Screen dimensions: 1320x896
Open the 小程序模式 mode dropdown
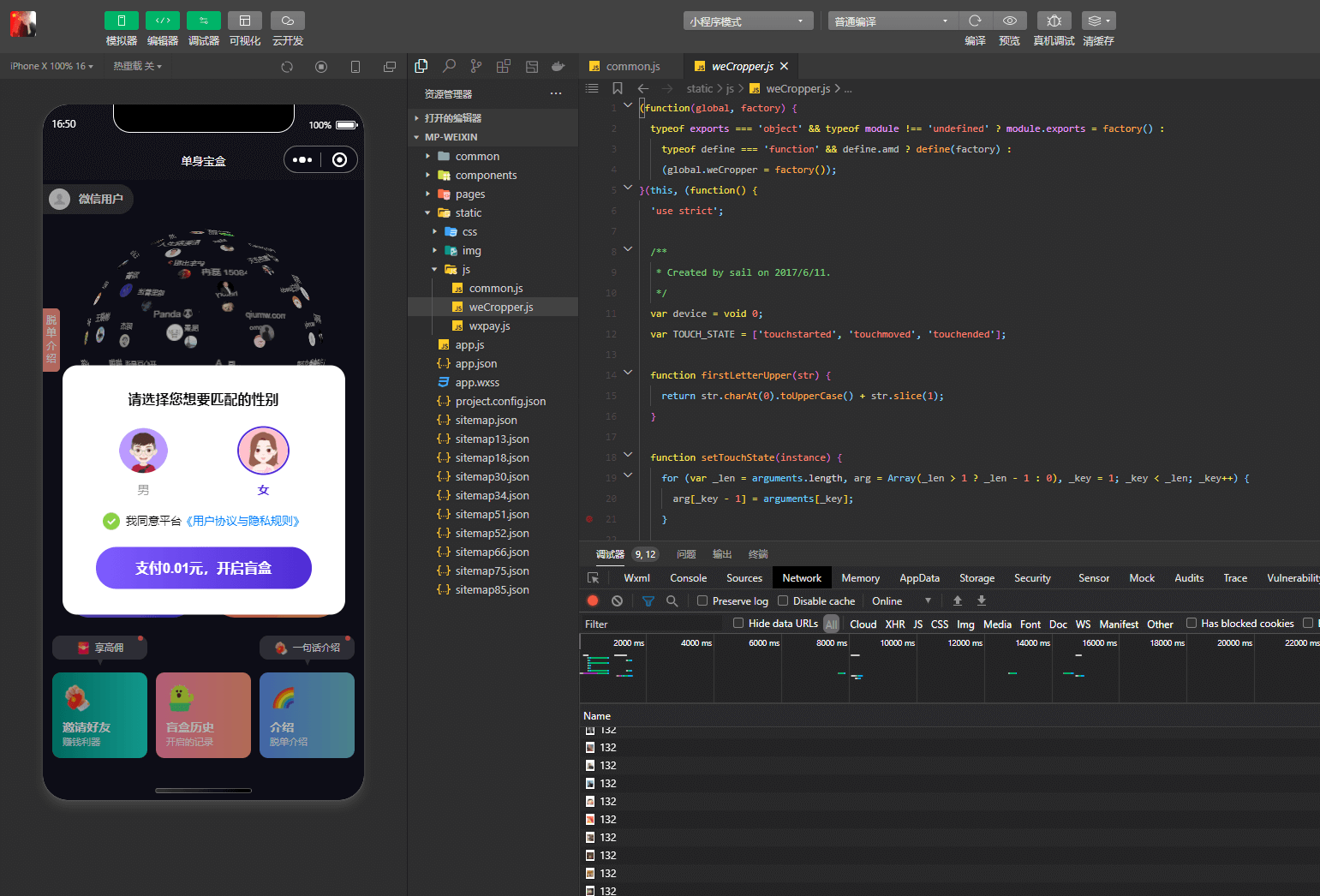tap(748, 21)
